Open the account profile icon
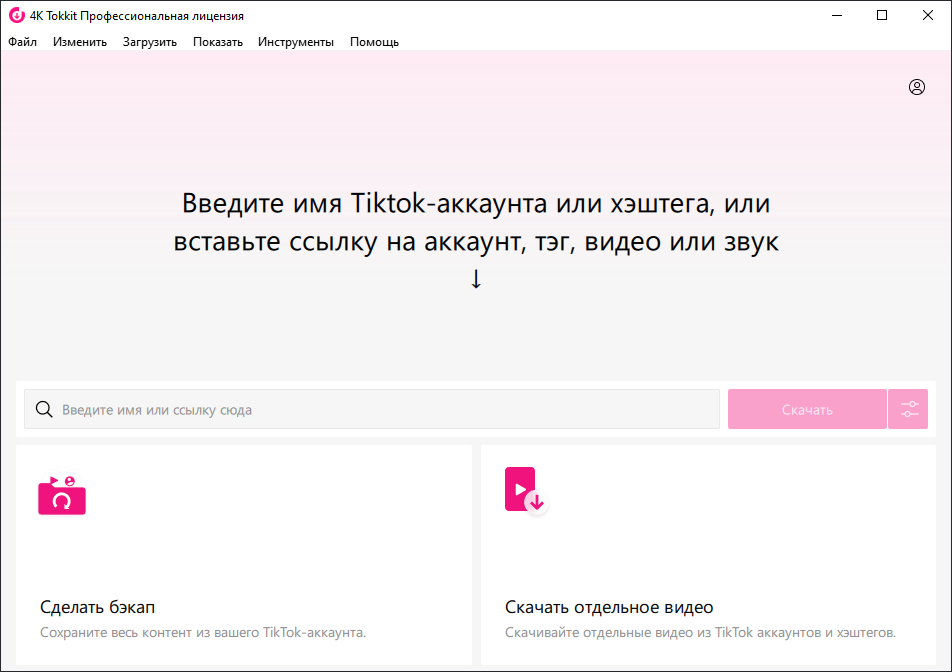Viewport: 952px width, 672px height. 916,87
